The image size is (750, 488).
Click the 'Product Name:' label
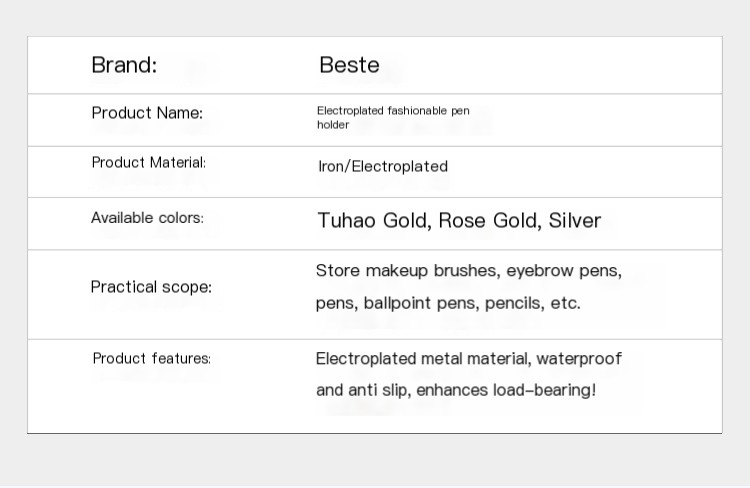147,113
